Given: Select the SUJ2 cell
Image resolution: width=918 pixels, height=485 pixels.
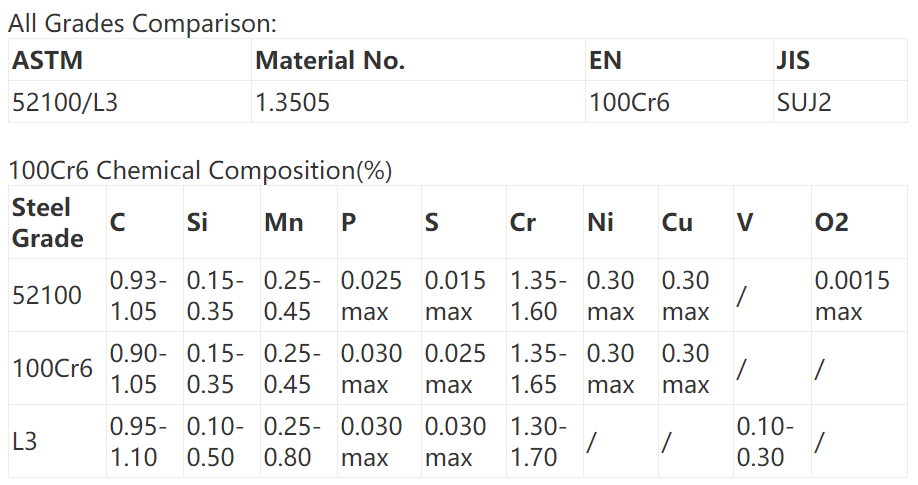Looking at the screenshot, I should click(804, 102).
